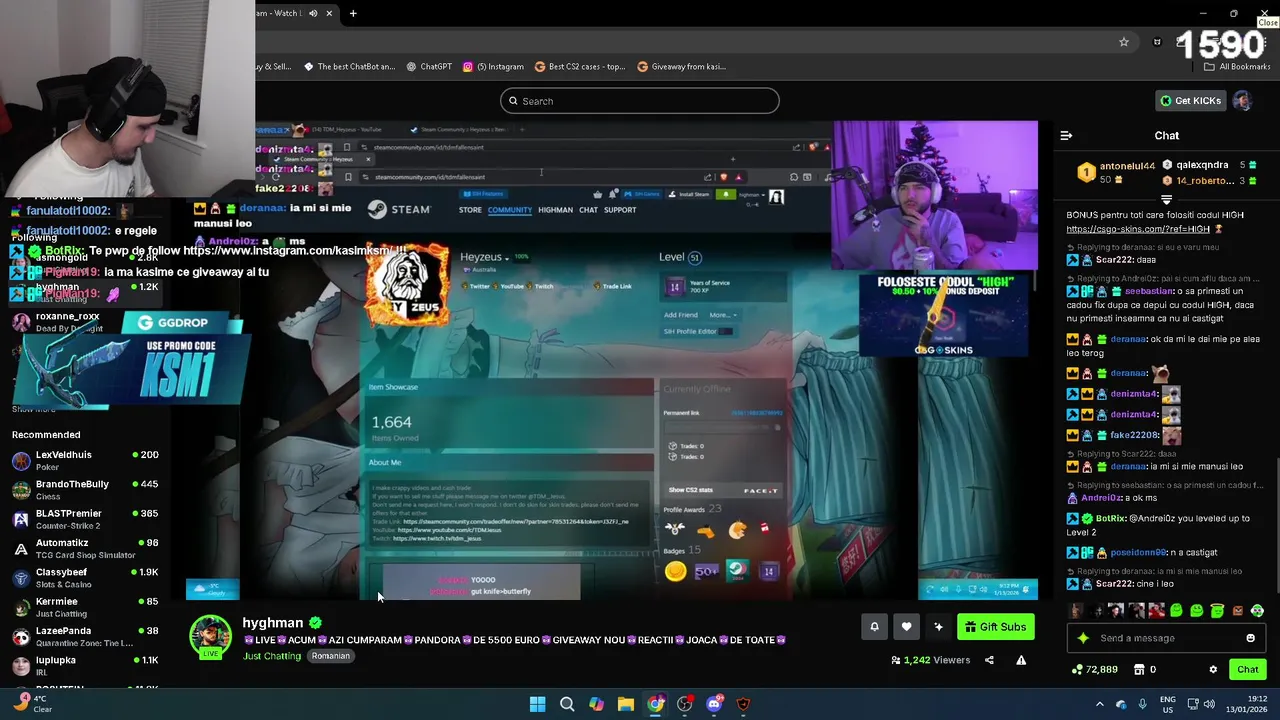
Task: Click the heart follow icon
Action: pyautogui.click(x=906, y=627)
